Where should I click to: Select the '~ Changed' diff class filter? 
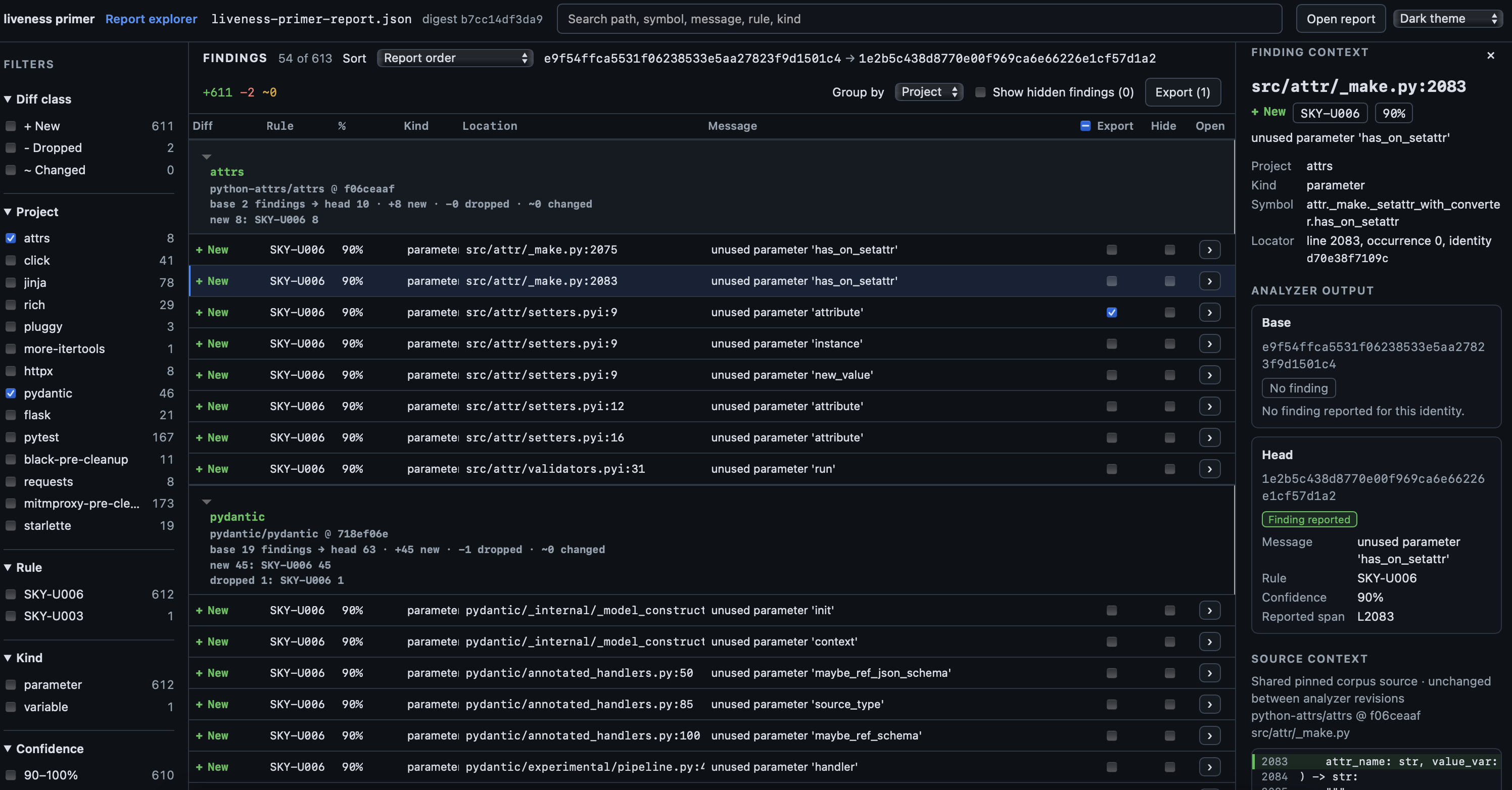coord(11,170)
